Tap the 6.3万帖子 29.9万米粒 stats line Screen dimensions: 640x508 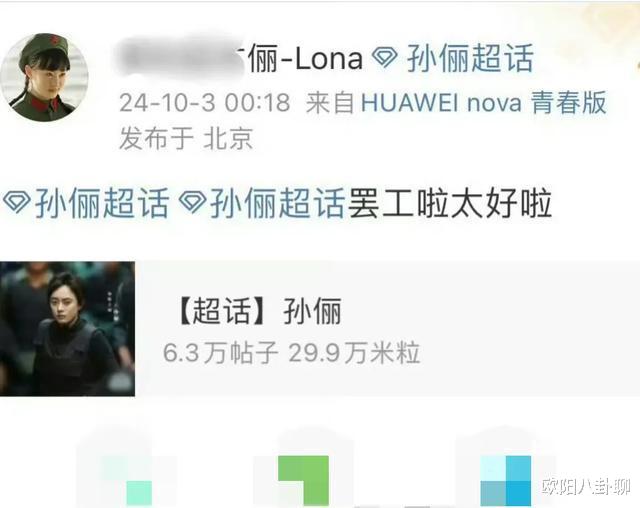click(291, 353)
